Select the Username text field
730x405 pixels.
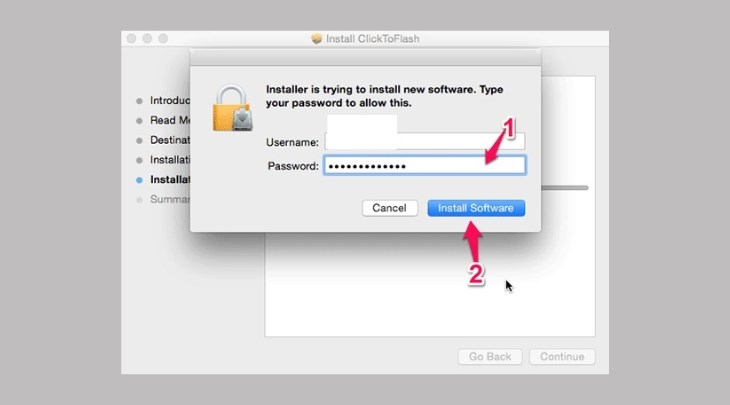[x=425, y=142]
